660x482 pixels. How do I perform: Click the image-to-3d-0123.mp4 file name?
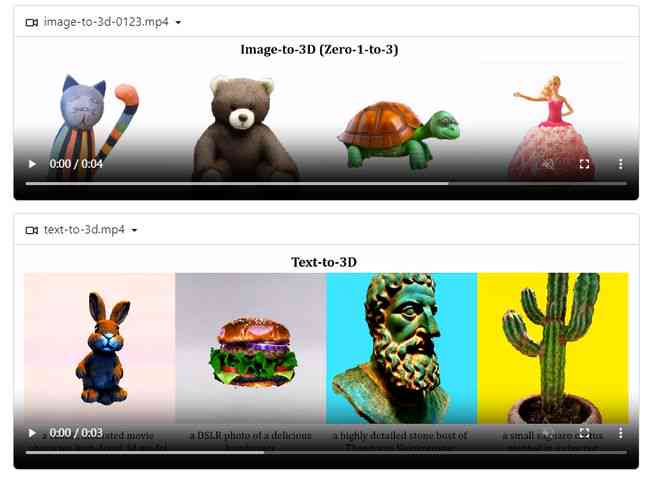(x=106, y=22)
